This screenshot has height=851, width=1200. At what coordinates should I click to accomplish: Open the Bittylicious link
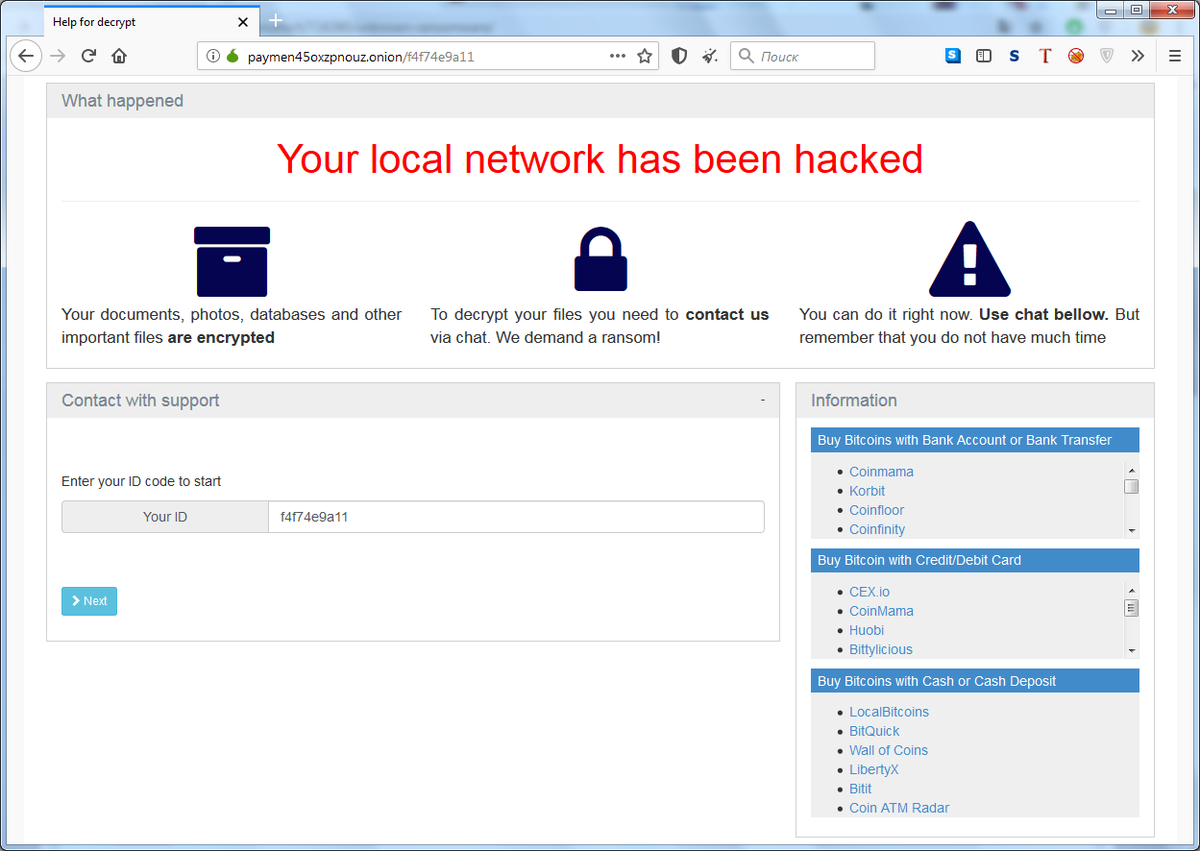[881, 649]
